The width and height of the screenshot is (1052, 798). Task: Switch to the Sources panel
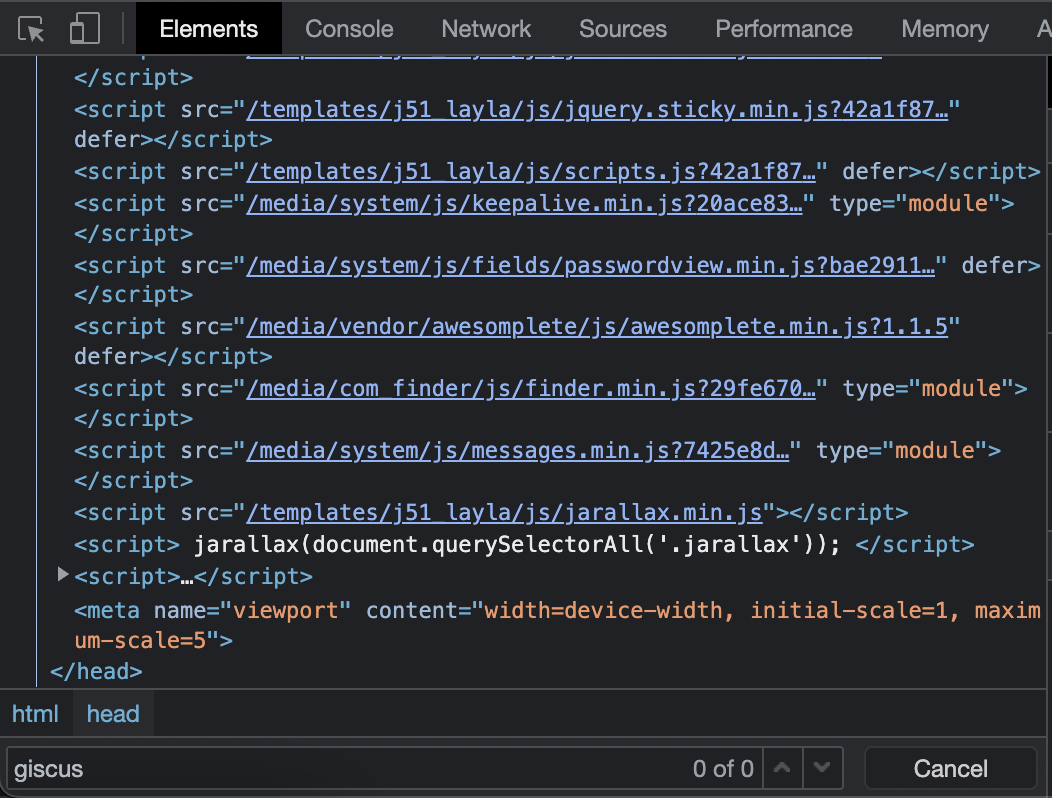[622, 28]
